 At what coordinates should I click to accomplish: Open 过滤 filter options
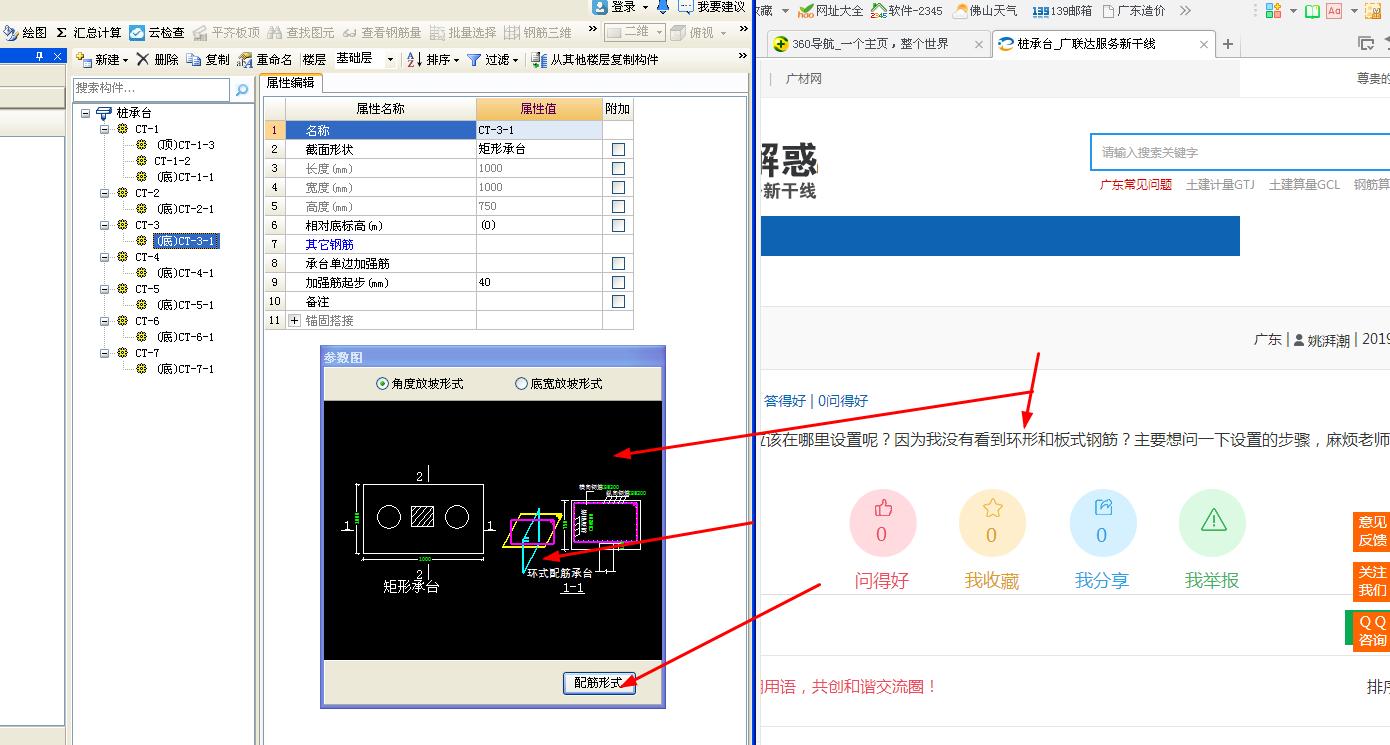click(493, 60)
